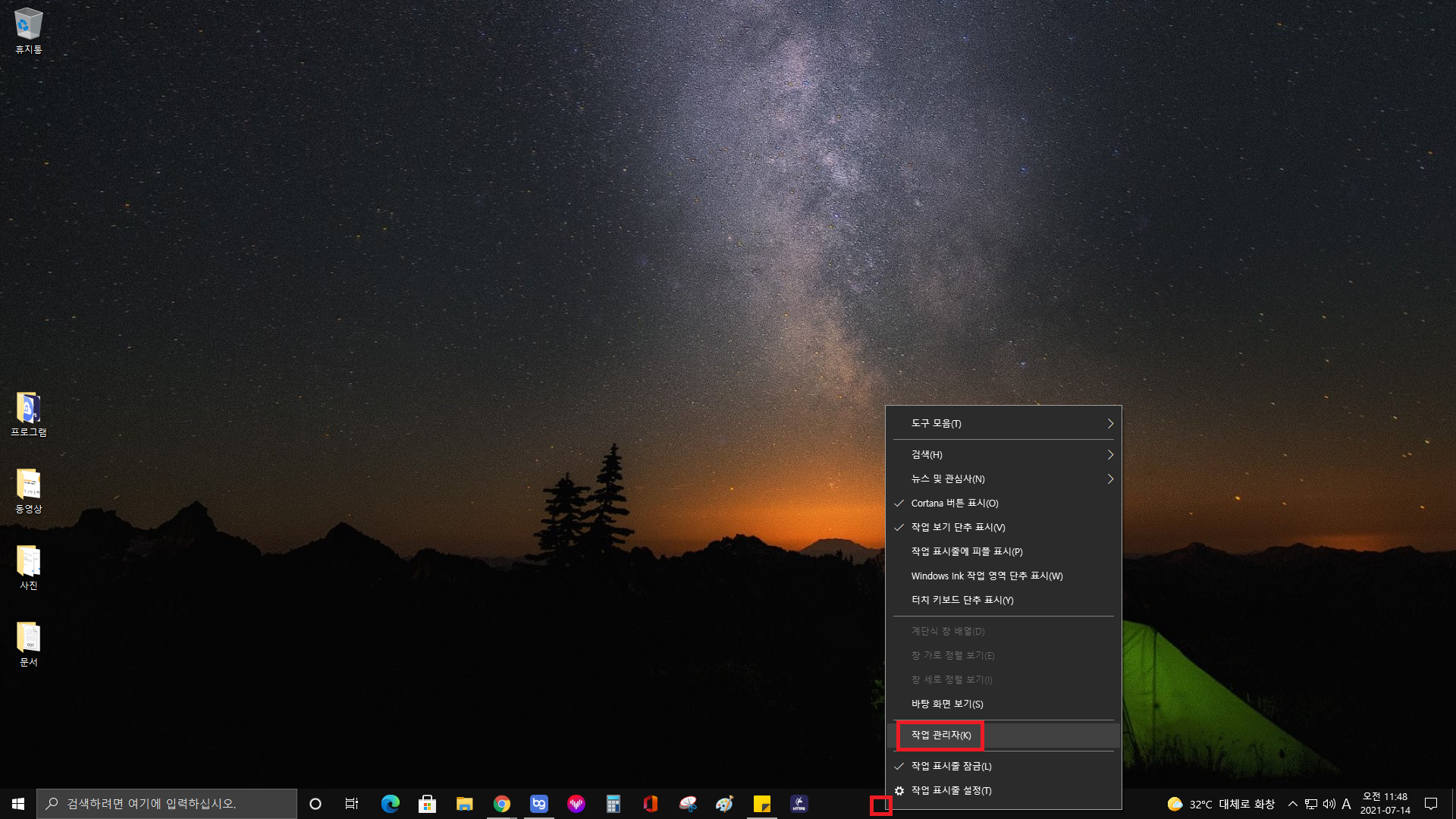Open 작업 표시줄 설정 gear item
Image resolution: width=1456 pixels, height=819 pixels.
click(x=951, y=791)
